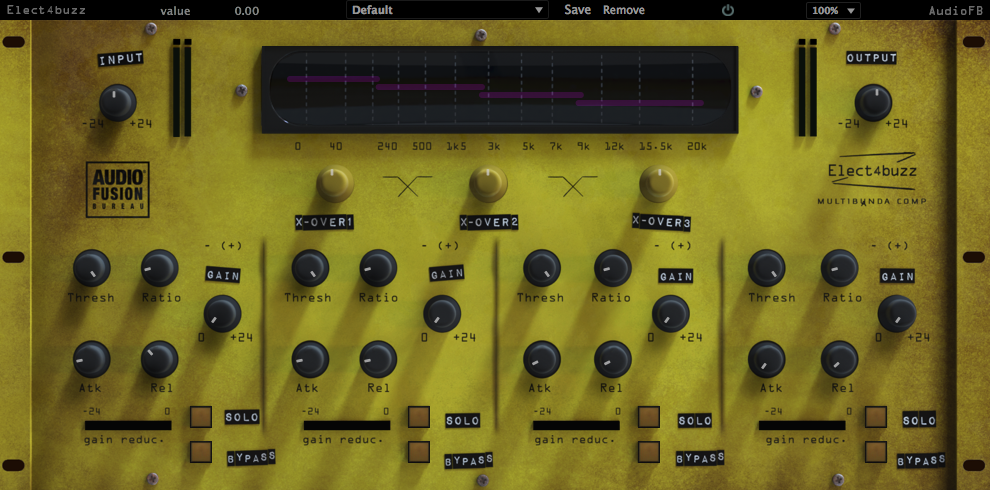This screenshot has width=990, height=490.
Task: Click the frequency band spectrum display
Action: pos(500,89)
